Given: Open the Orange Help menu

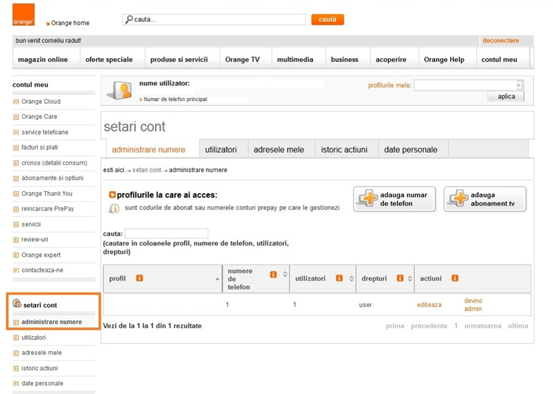Looking at the screenshot, I should click(444, 60).
